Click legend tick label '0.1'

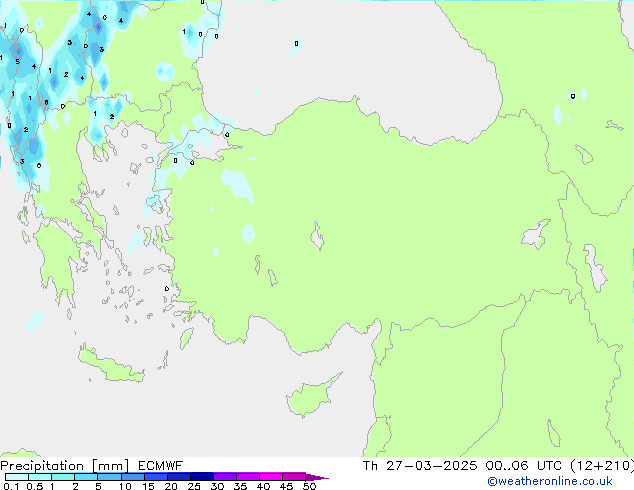(11, 486)
